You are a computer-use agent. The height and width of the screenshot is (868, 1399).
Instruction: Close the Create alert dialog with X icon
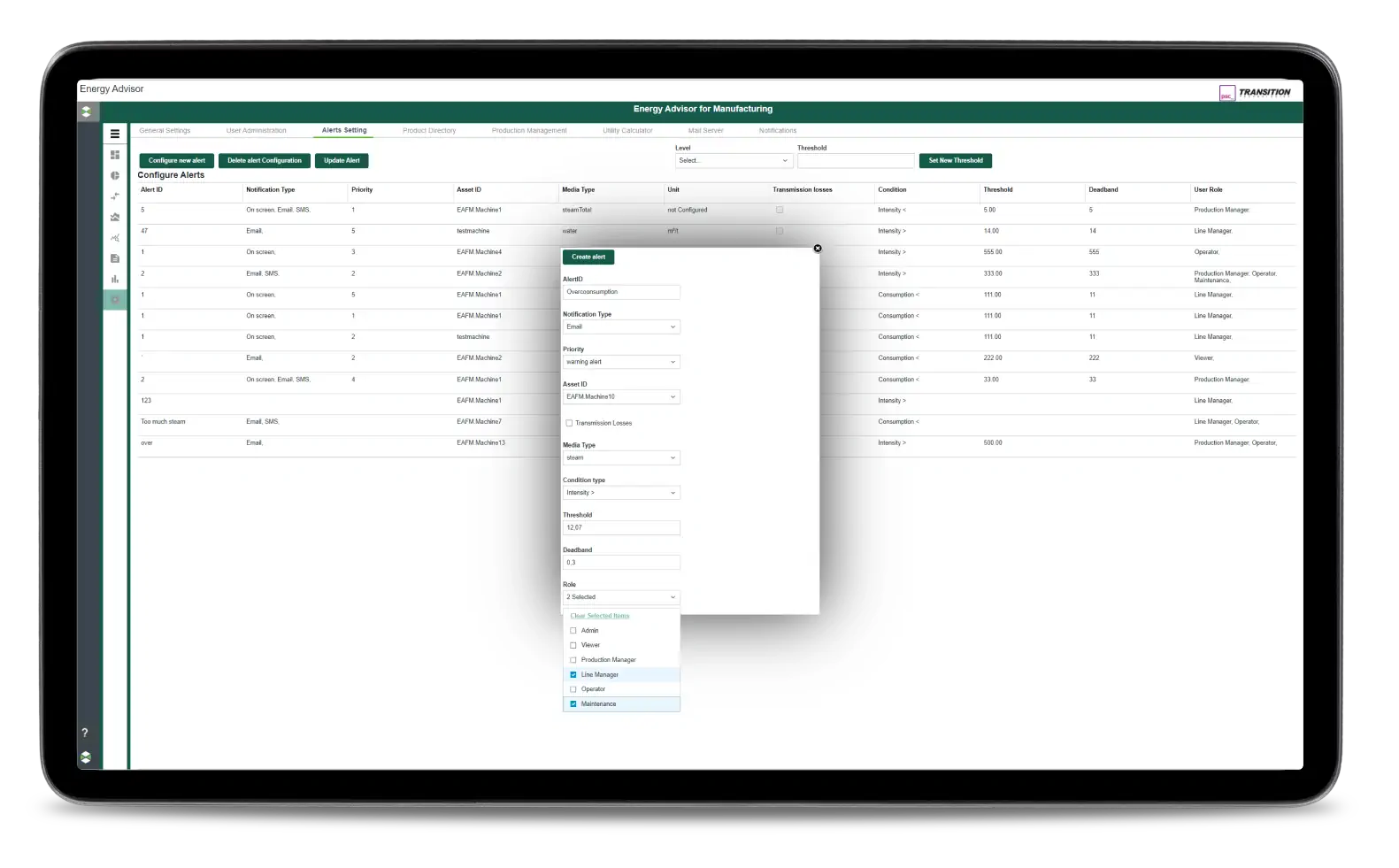[x=818, y=249]
